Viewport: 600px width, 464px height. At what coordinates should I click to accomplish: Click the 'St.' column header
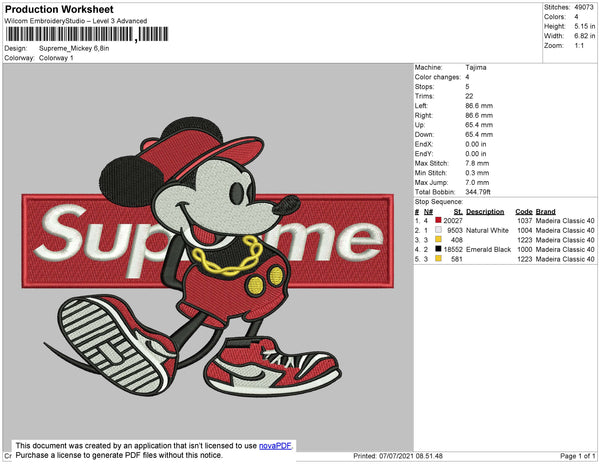(458, 212)
